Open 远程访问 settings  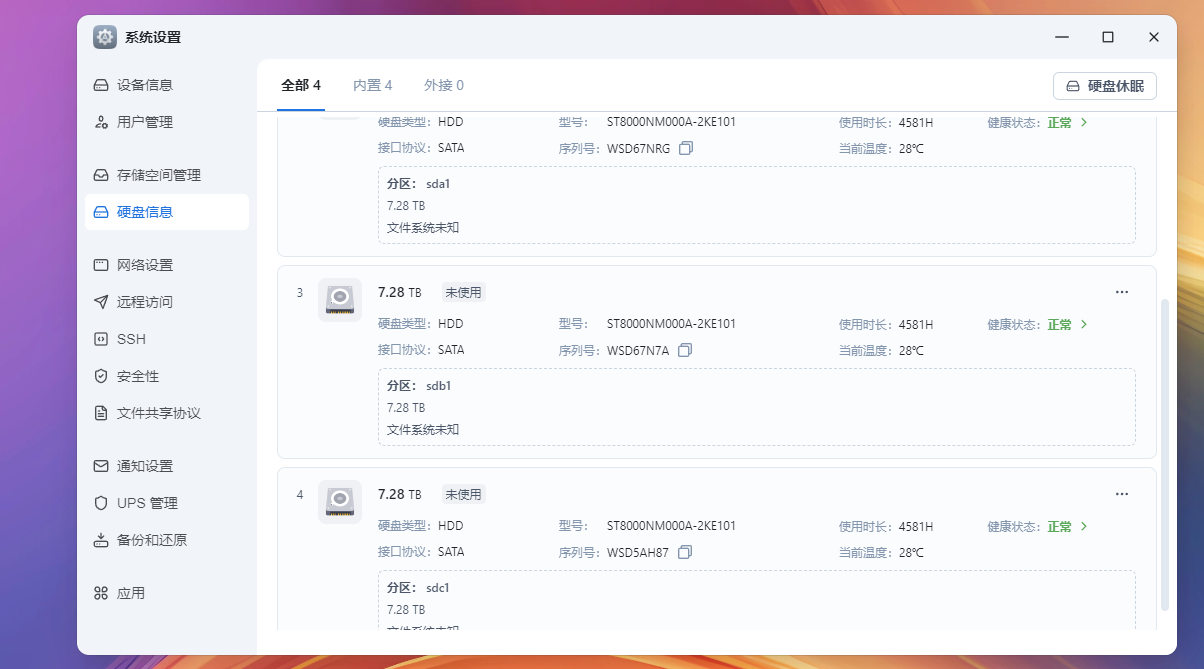coord(166,302)
